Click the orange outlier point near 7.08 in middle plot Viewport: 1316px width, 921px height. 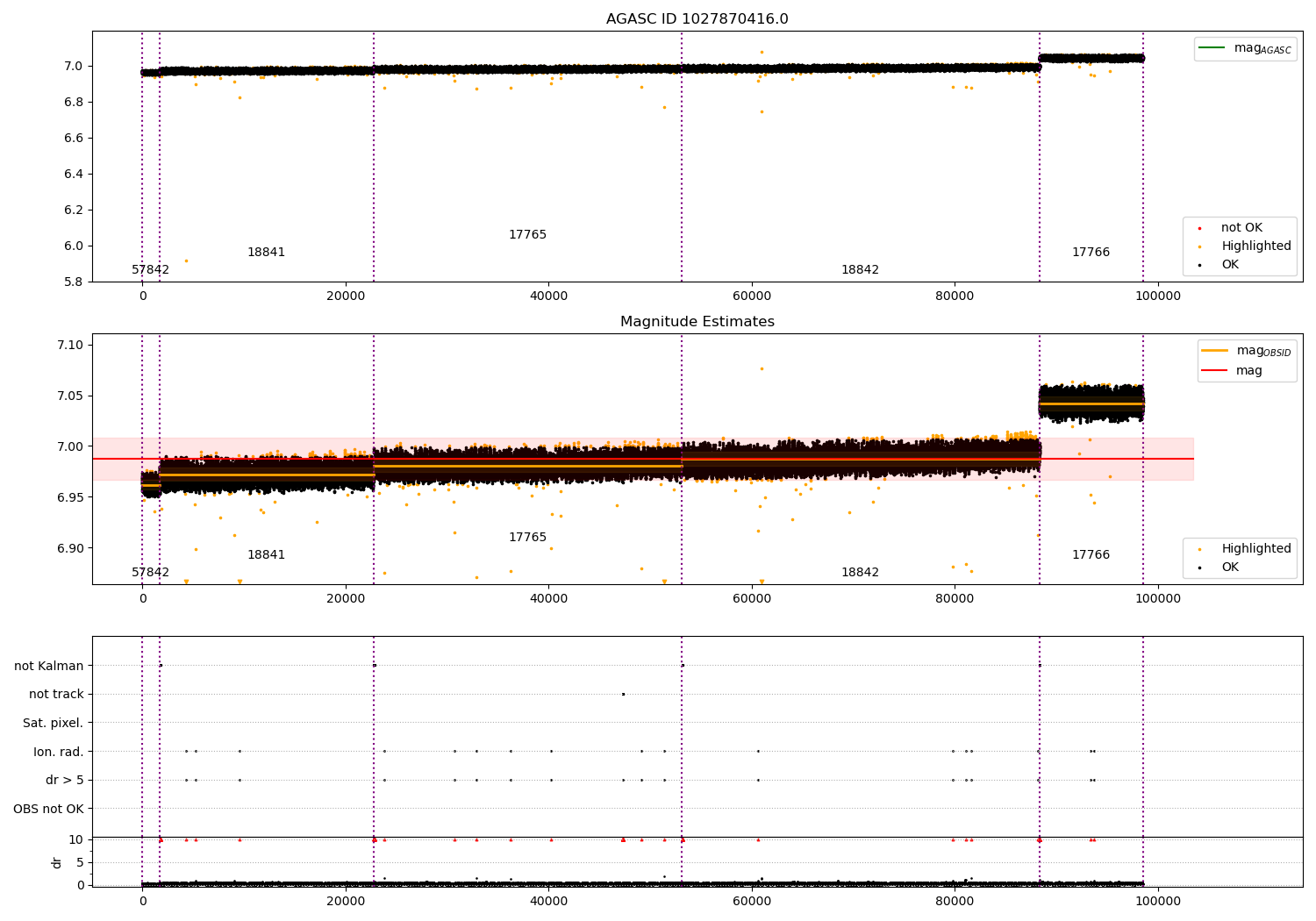762,368
